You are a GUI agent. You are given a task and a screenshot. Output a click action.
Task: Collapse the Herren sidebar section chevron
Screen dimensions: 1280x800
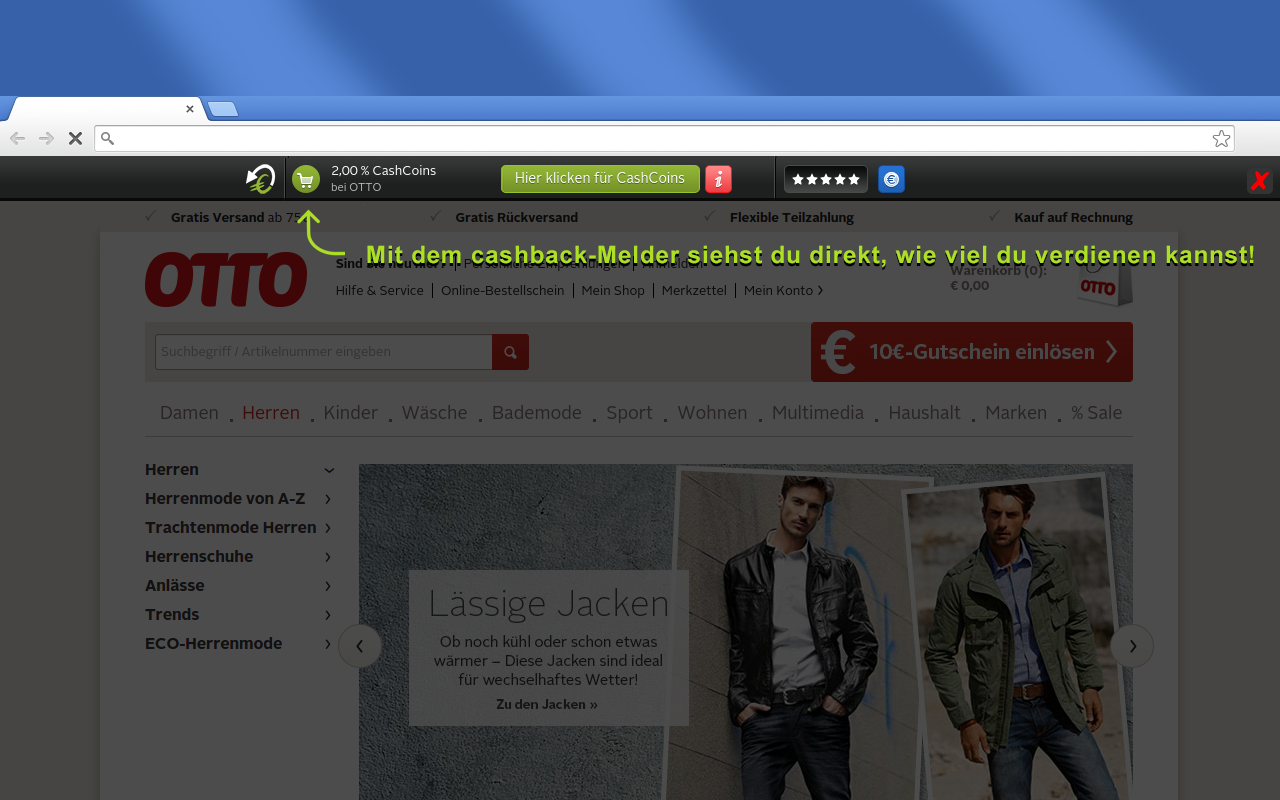click(x=328, y=470)
